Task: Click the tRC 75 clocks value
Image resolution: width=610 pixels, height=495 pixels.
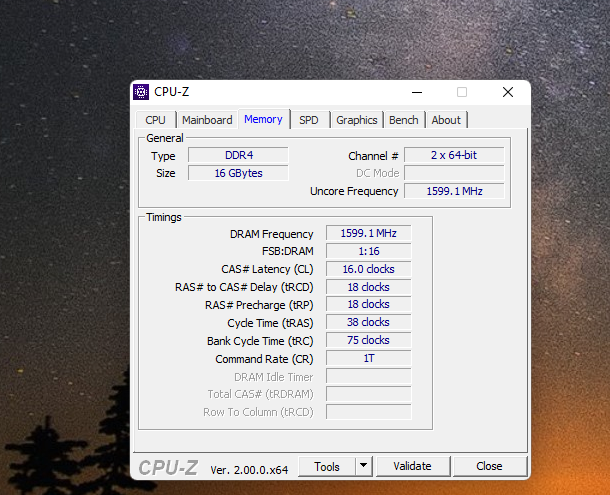Action: (368, 340)
